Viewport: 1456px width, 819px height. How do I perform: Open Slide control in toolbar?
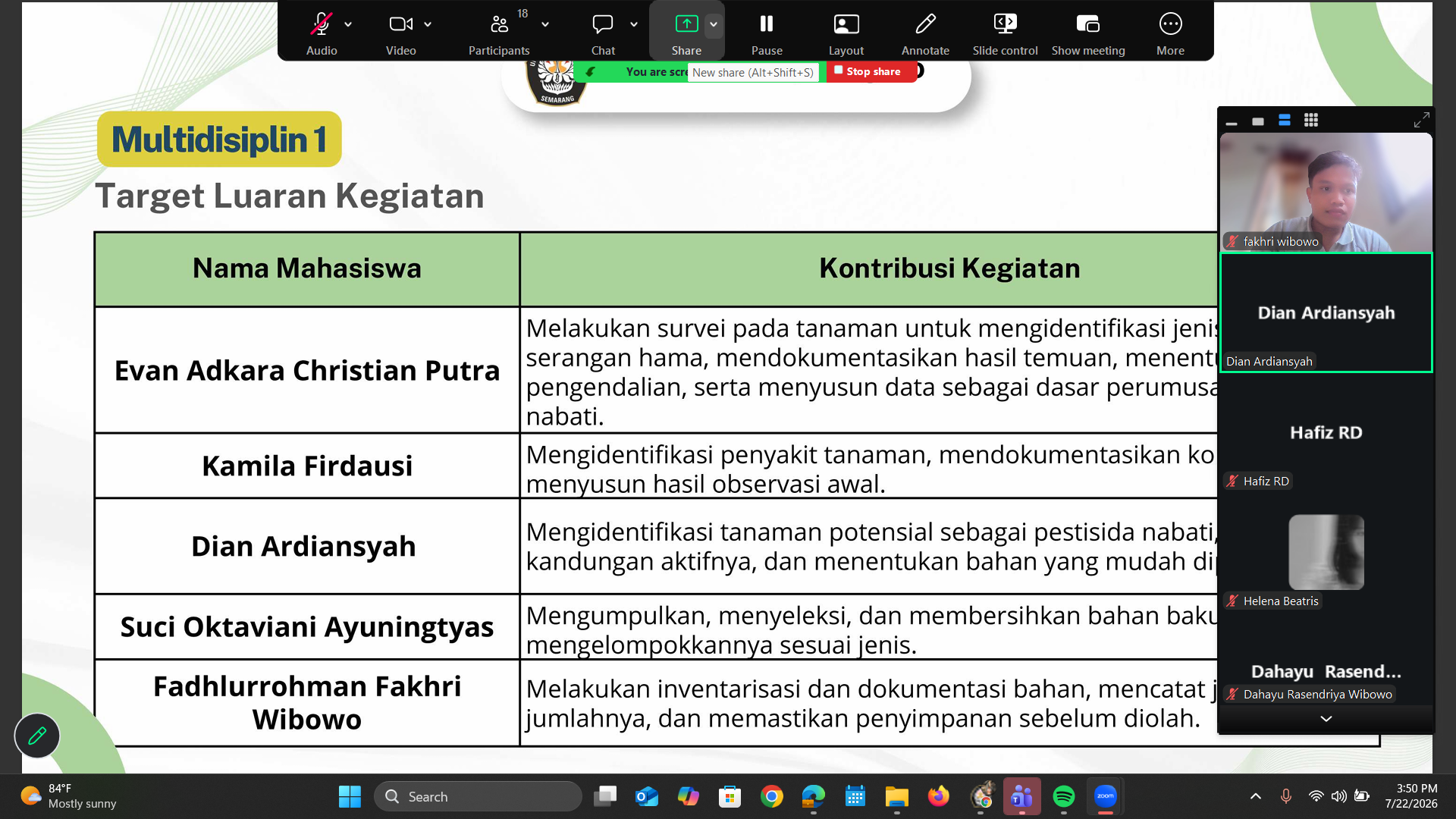coord(1005,33)
